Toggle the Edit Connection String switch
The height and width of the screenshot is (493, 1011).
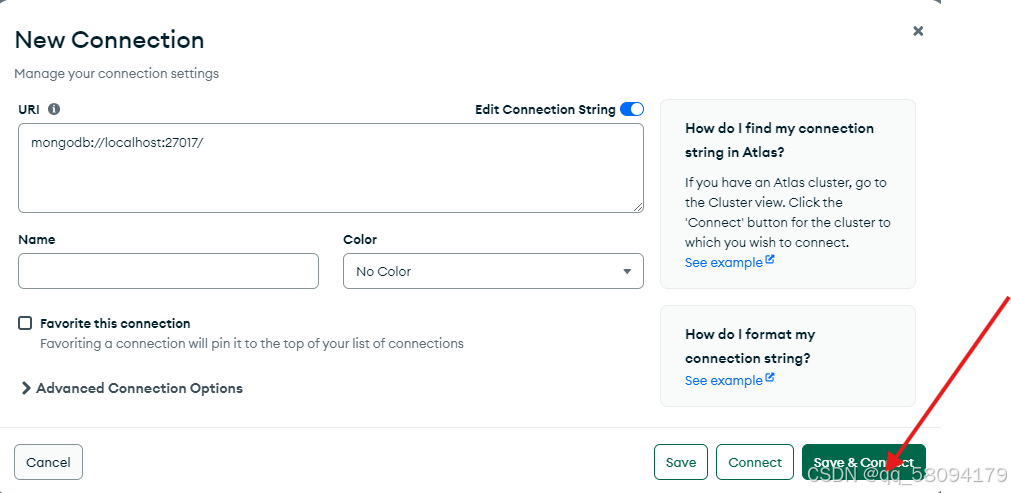(x=632, y=109)
